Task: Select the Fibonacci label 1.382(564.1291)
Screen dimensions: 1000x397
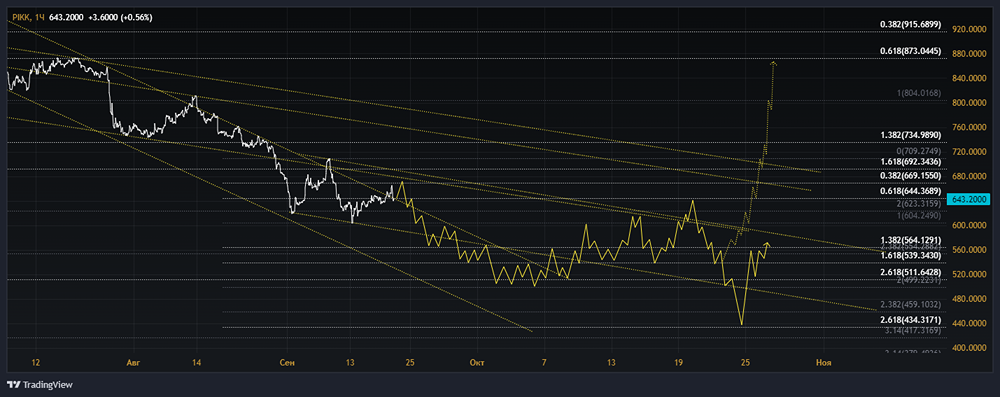Action: coord(911,240)
